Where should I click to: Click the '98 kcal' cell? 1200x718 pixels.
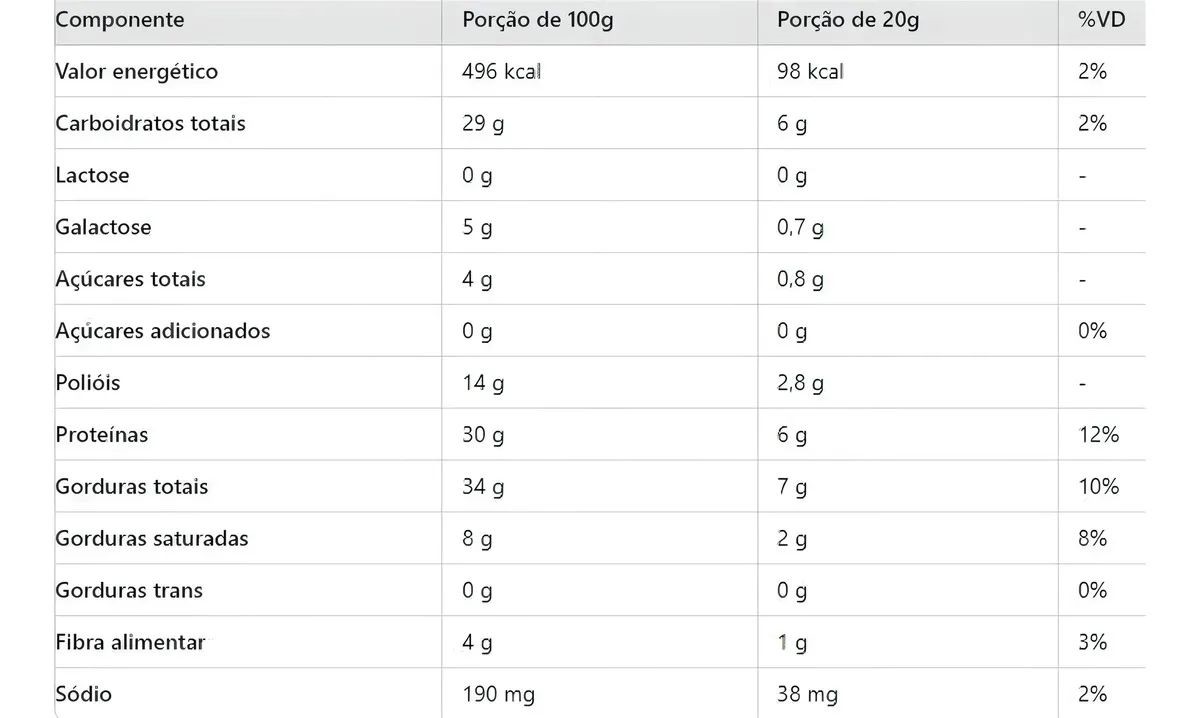[811, 72]
